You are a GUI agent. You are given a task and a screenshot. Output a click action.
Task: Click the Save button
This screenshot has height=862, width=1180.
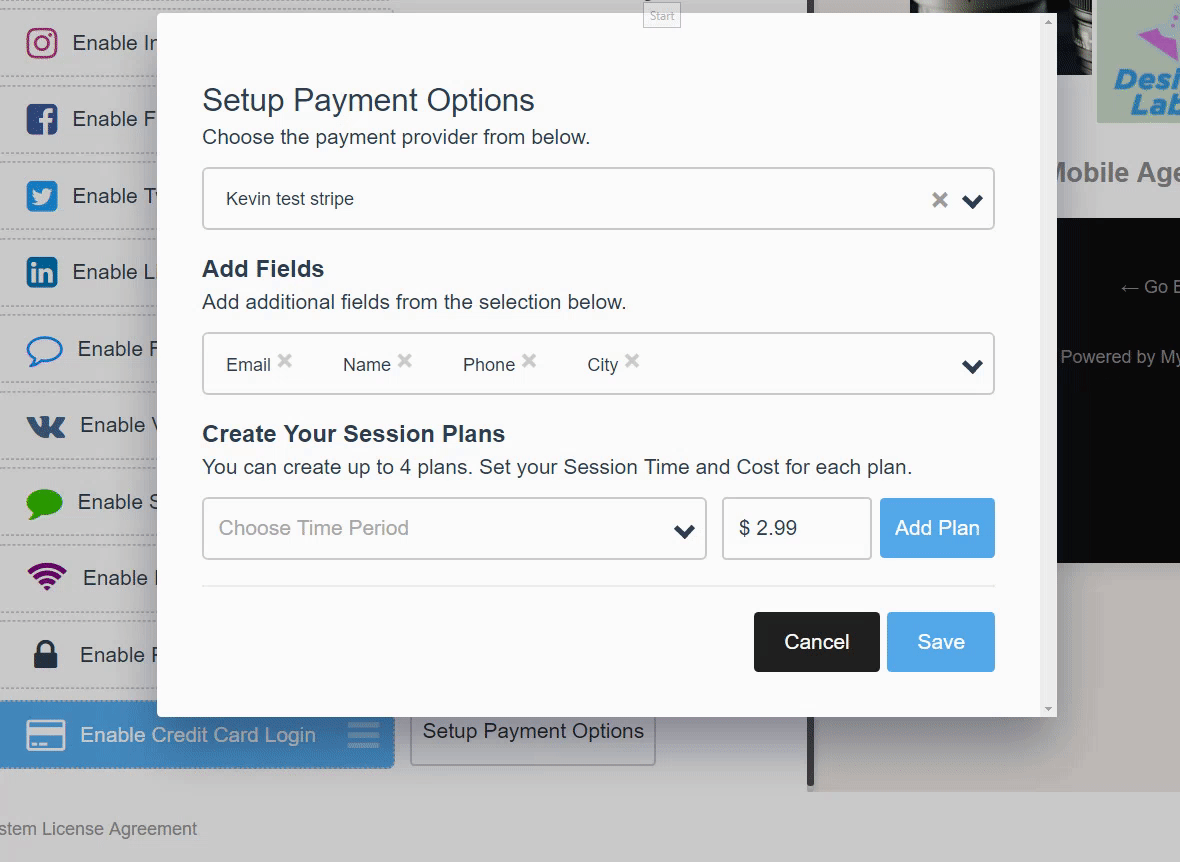941,642
